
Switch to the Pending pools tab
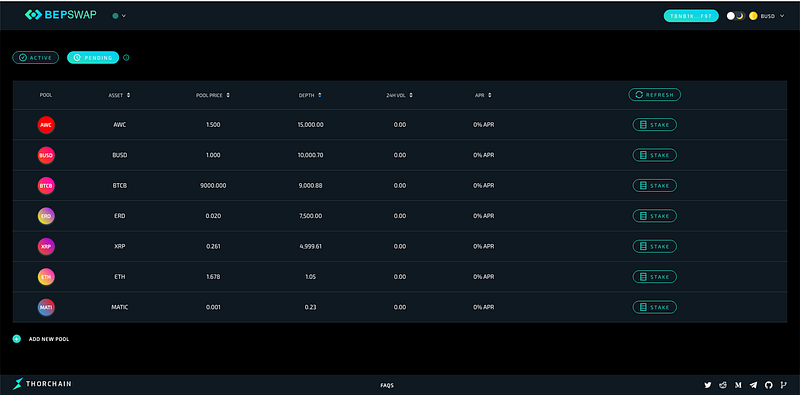coord(93,58)
